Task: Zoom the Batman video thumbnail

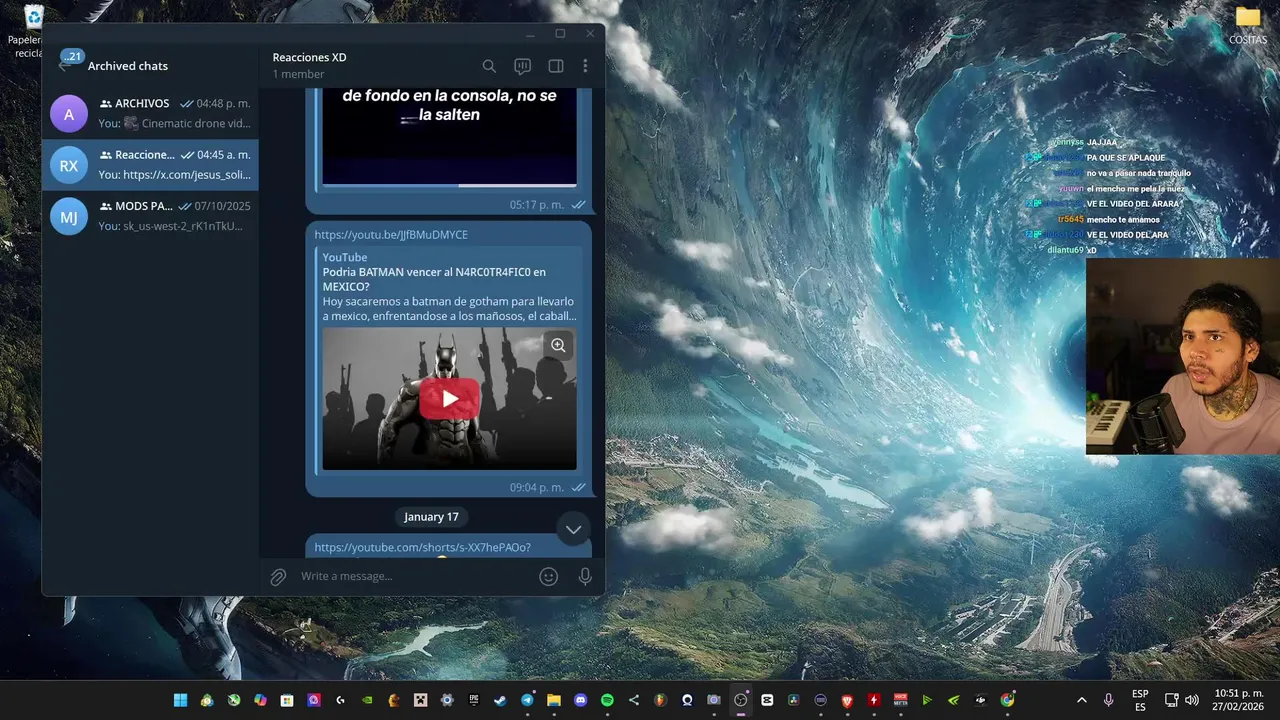Action: pos(558,345)
